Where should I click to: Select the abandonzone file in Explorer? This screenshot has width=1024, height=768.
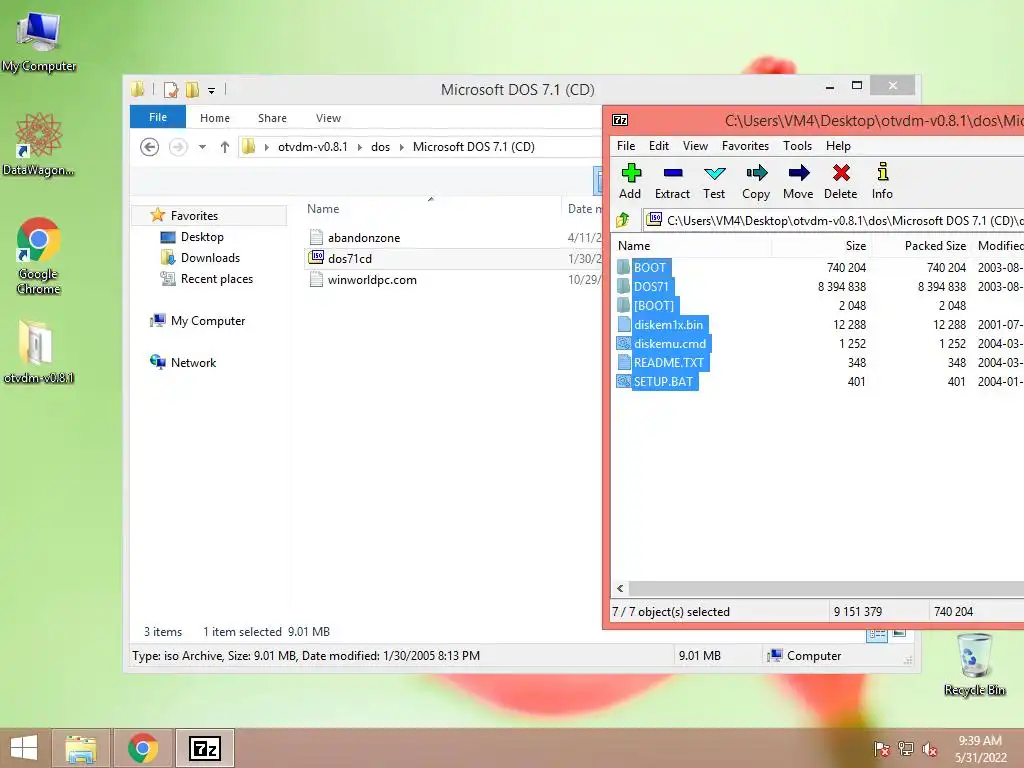pyautogui.click(x=364, y=238)
